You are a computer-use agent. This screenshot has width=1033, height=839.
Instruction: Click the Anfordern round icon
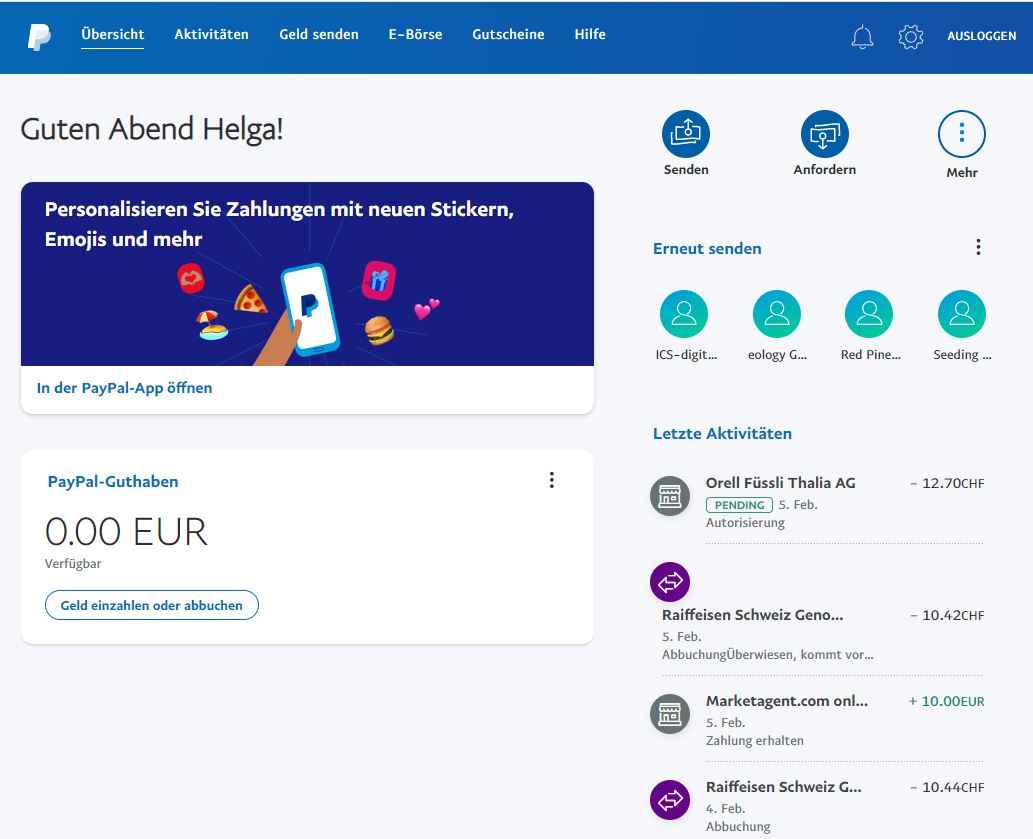[825, 134]
